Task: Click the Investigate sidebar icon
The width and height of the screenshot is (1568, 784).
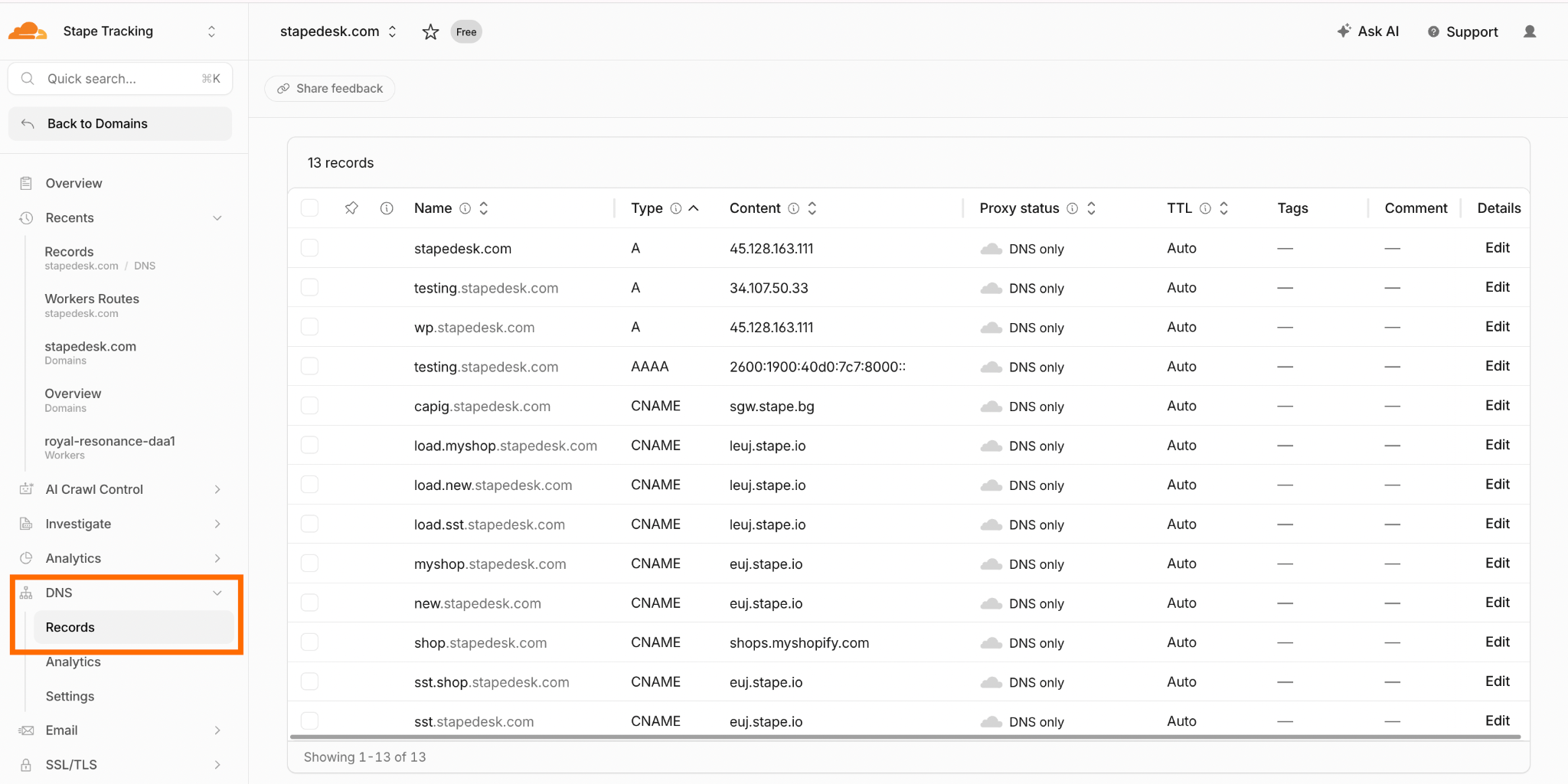Action: 26,524
